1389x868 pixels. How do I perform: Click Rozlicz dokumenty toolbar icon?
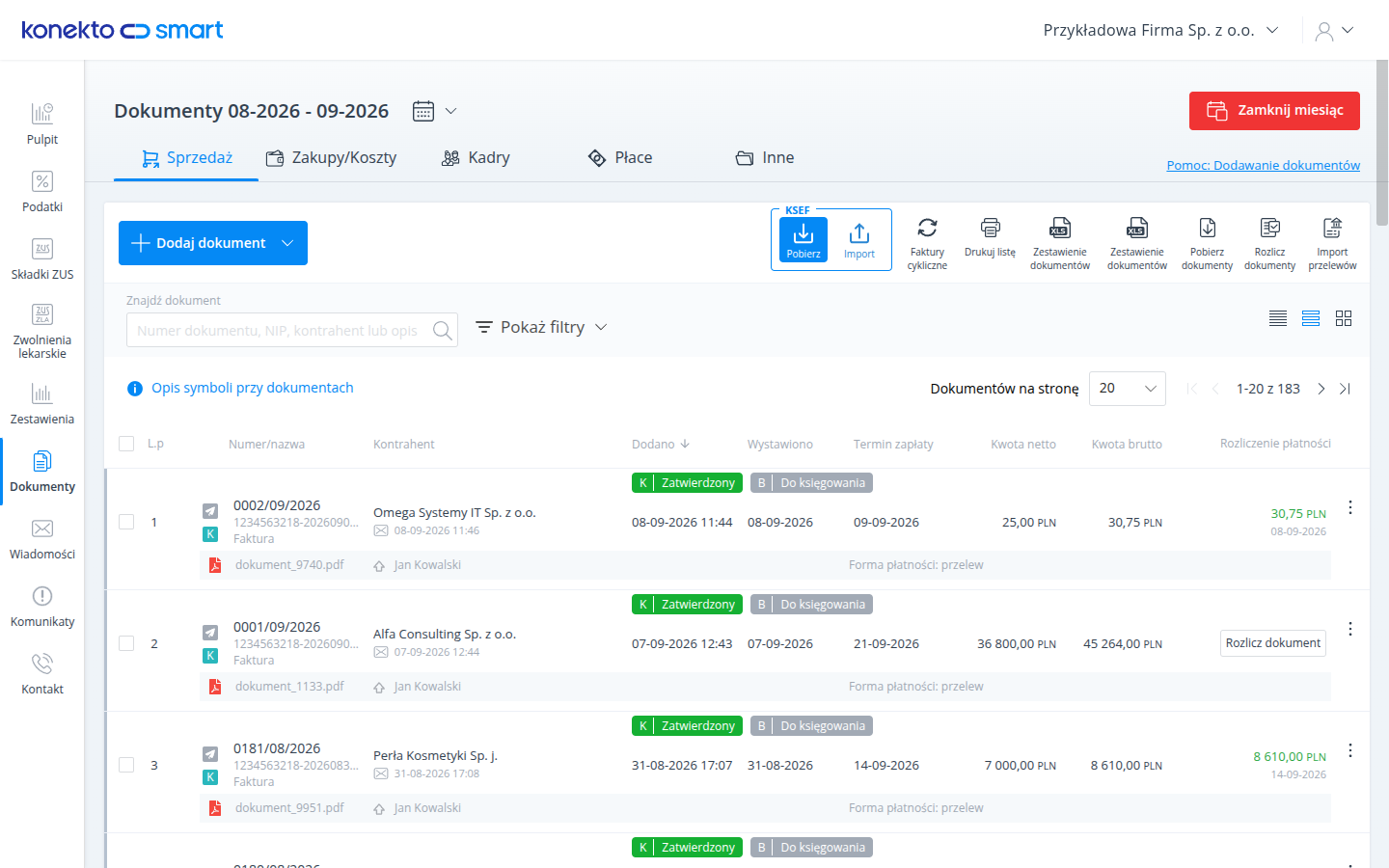tap(1269, 243)
